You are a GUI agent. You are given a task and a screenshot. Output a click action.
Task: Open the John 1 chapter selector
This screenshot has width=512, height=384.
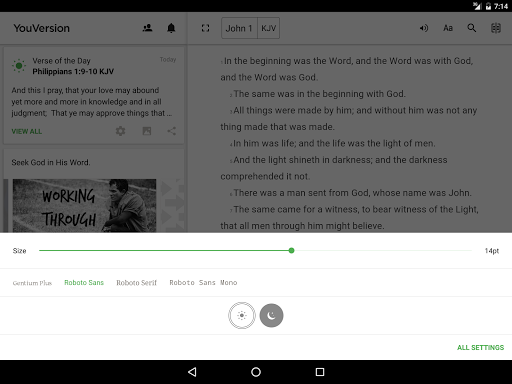[x=239, y=28]
